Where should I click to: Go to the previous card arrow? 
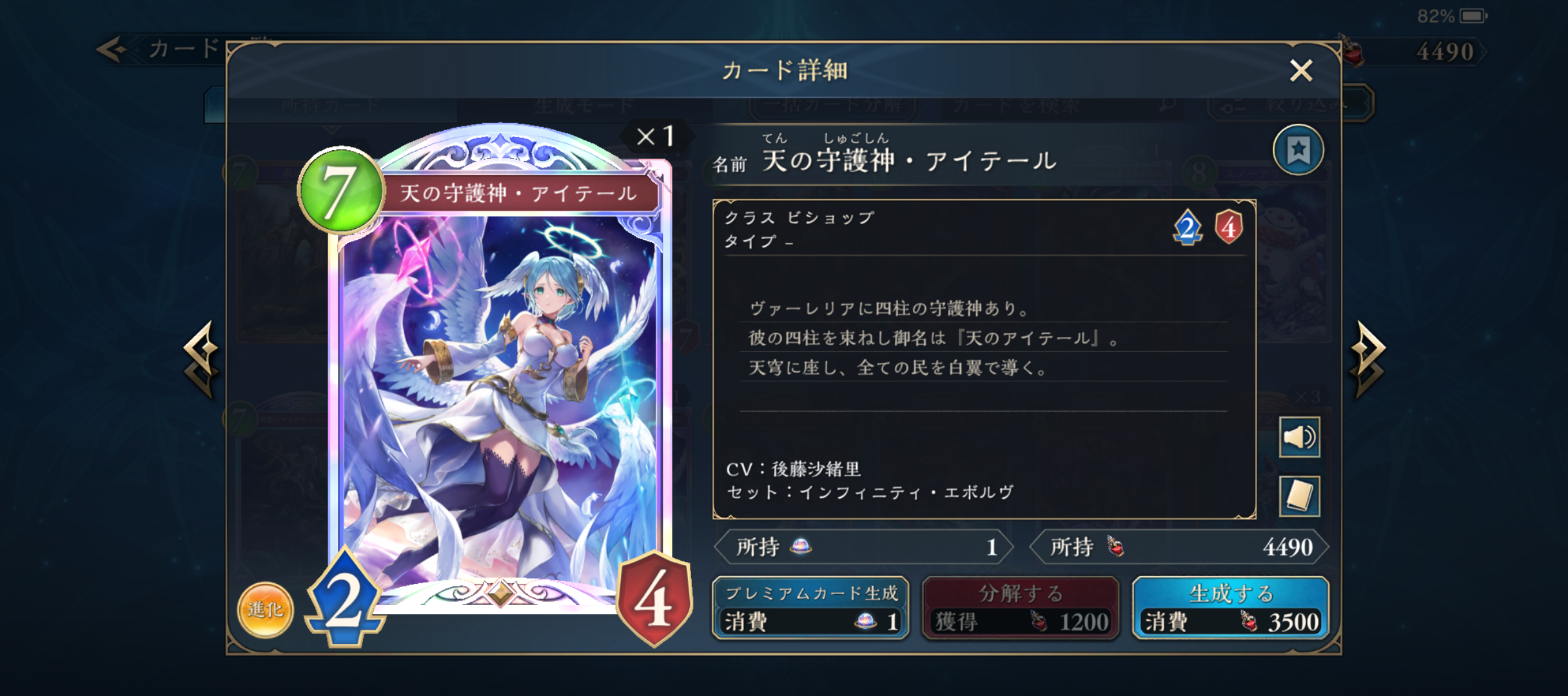click(x=201, y=359)
